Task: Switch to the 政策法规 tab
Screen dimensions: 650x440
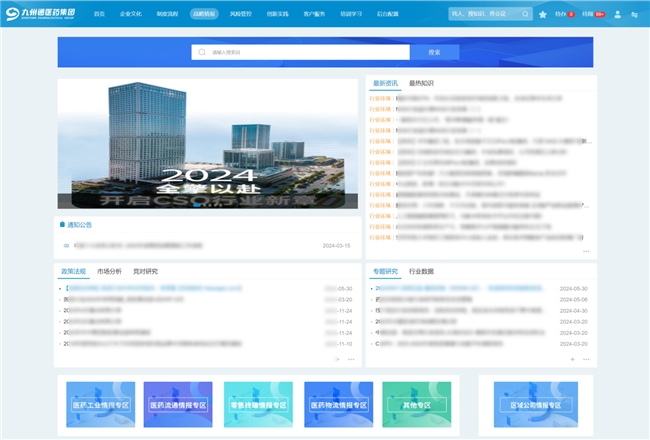Action: coord(73,271)
